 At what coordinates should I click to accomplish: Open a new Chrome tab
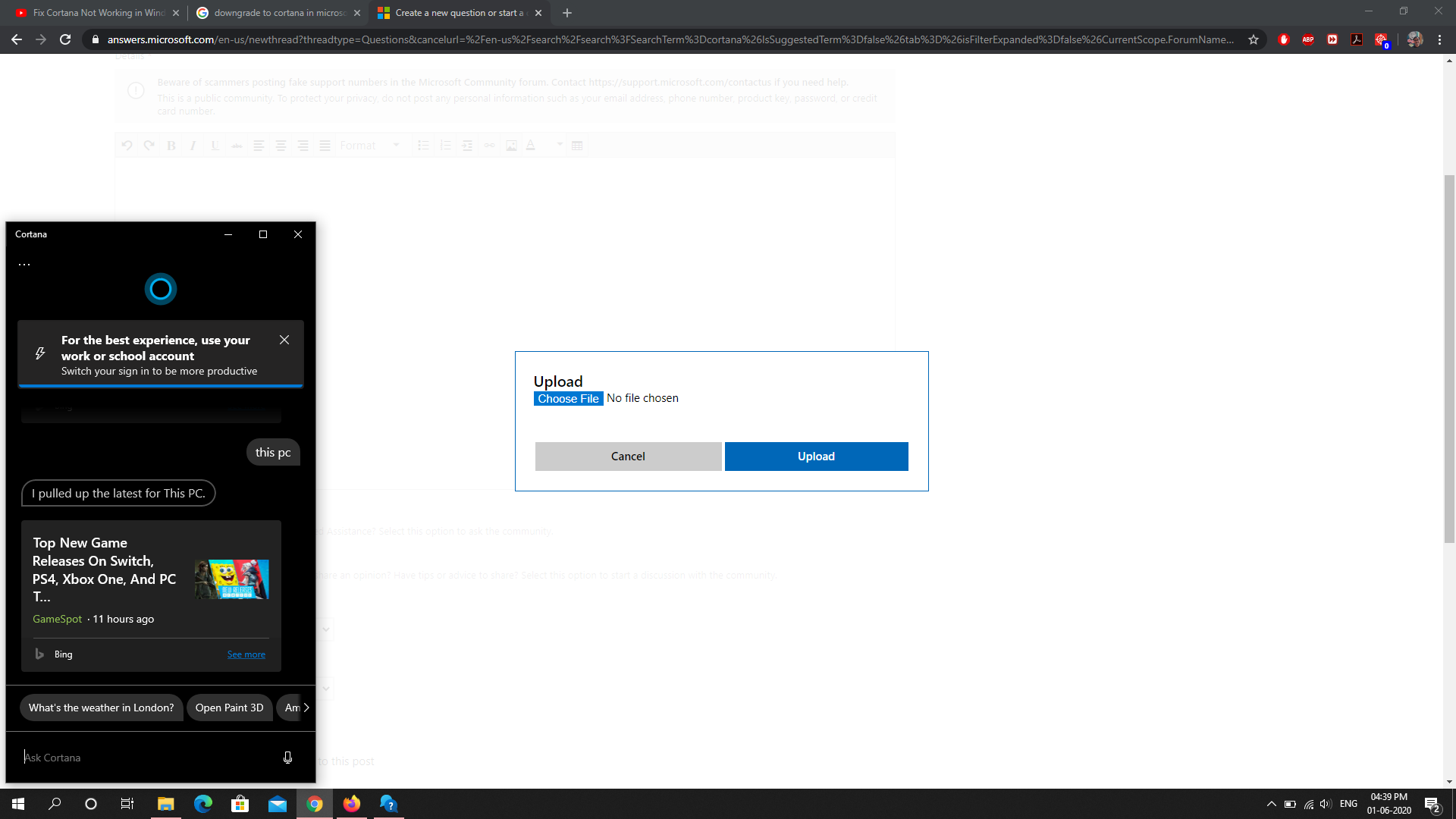567,13
